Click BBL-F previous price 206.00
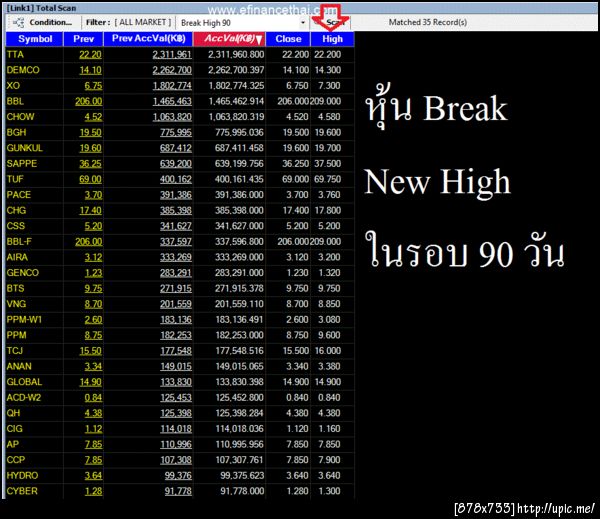Image resolution: width=600 pixels, height=519 pixels. point(88,242)
